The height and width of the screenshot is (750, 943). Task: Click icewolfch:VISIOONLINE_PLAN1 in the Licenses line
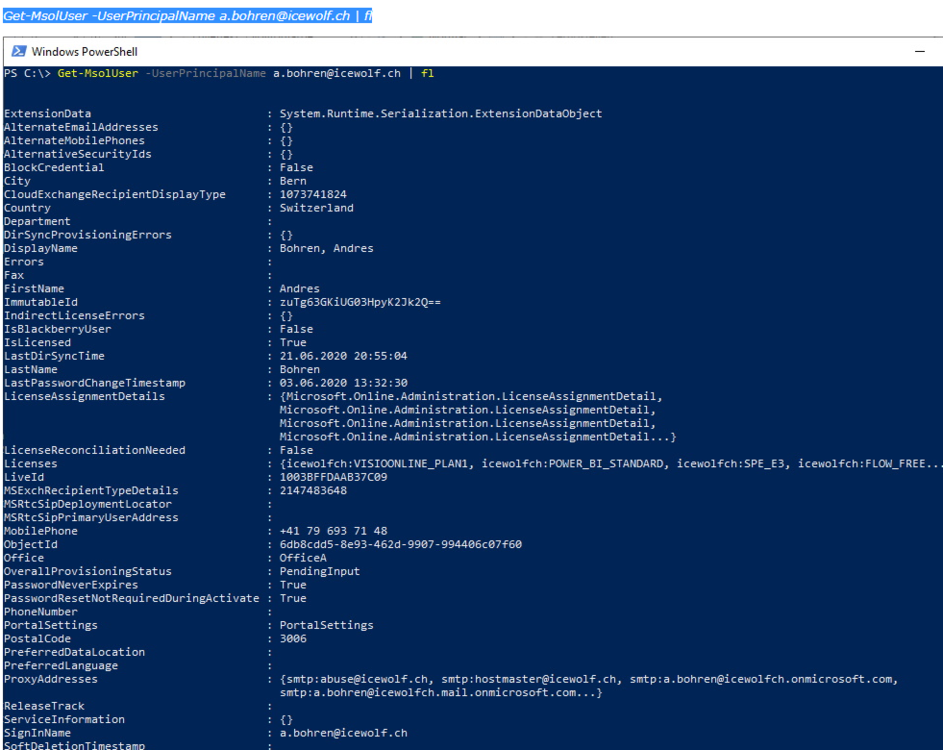(375, 464)
